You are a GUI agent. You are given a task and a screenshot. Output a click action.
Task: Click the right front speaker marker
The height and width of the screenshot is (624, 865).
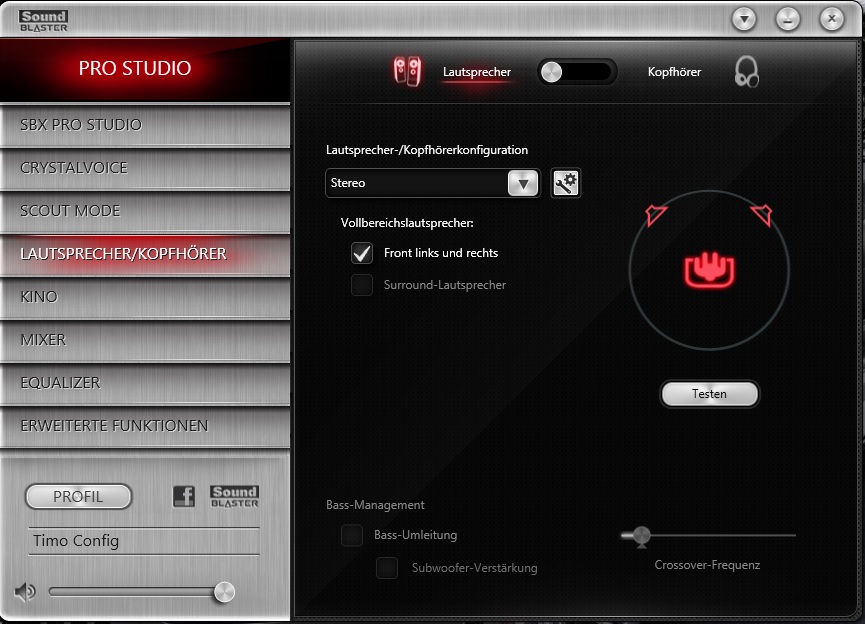[762, 215]
